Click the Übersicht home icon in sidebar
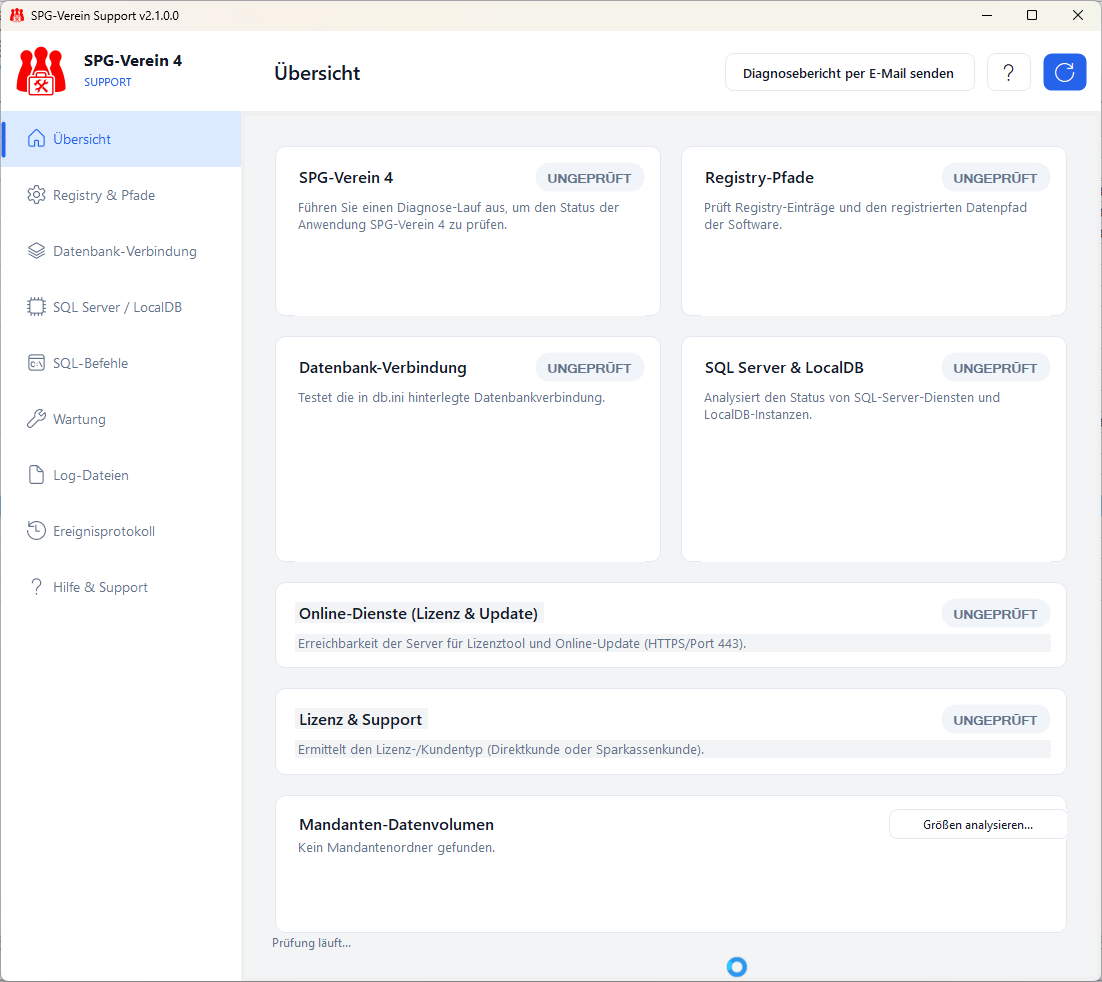 tap(36, 138)
